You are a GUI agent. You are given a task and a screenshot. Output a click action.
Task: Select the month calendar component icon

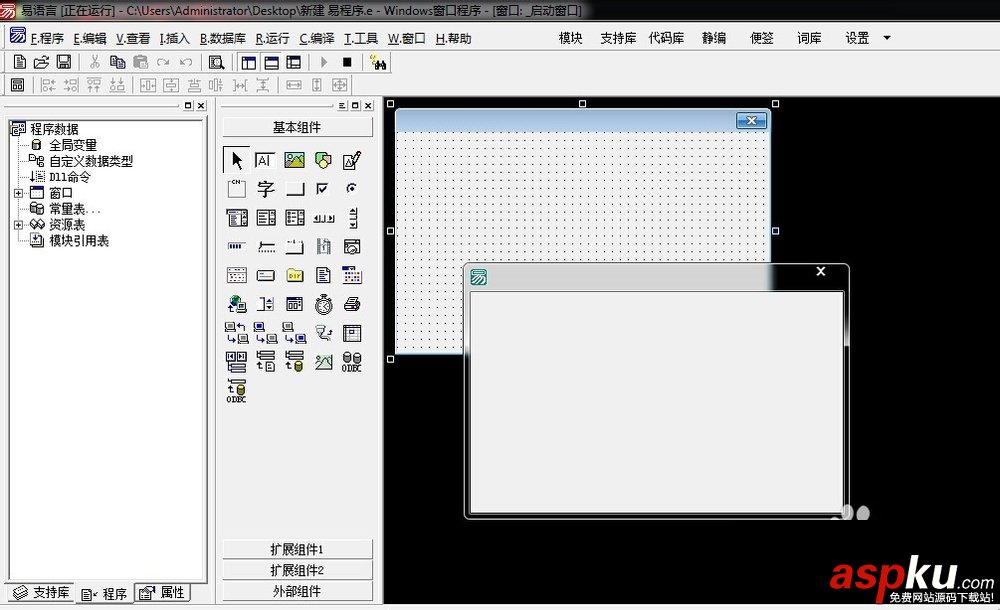click(237, 275)
